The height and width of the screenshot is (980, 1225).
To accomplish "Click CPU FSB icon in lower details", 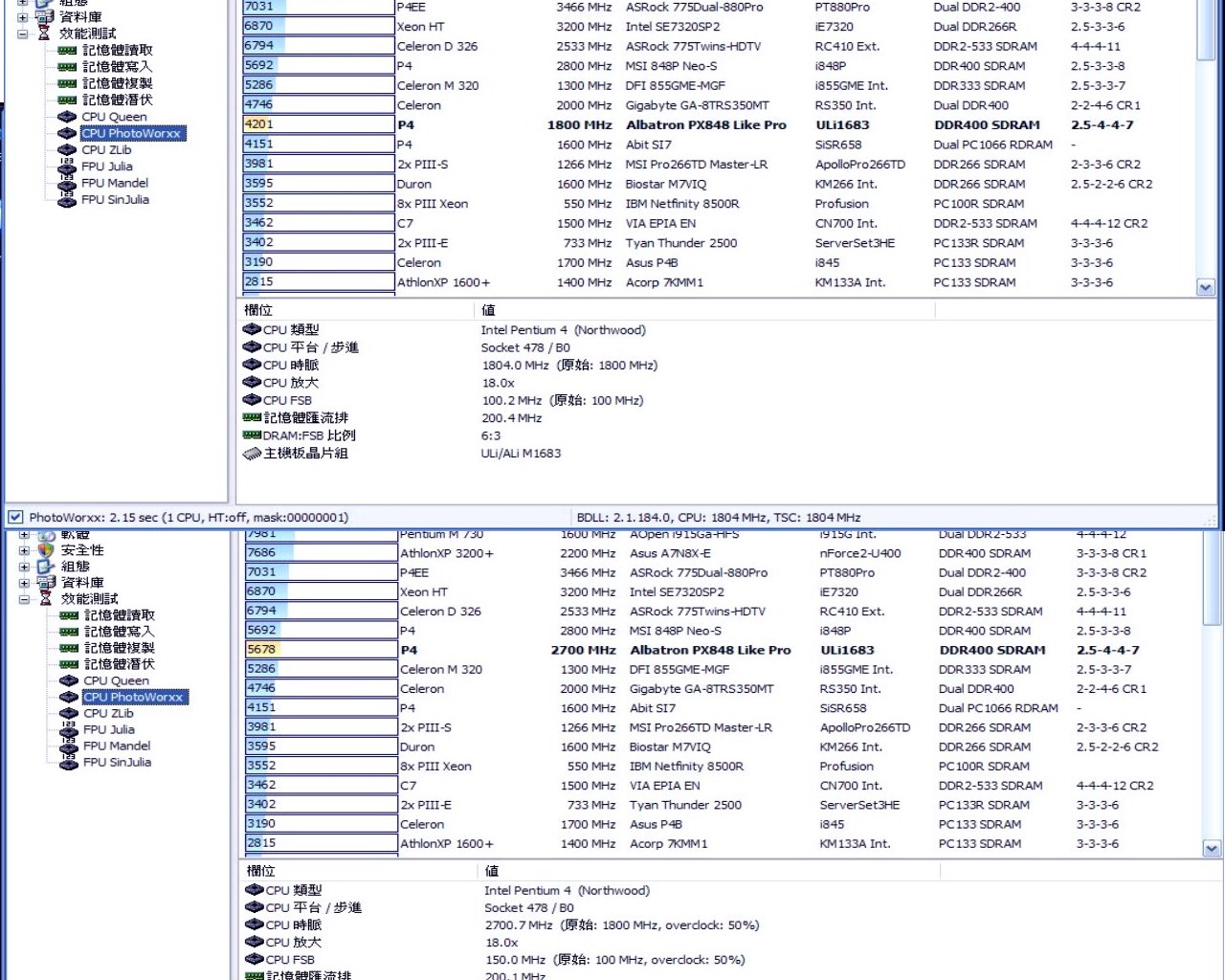I will click(x=255, y=959).
